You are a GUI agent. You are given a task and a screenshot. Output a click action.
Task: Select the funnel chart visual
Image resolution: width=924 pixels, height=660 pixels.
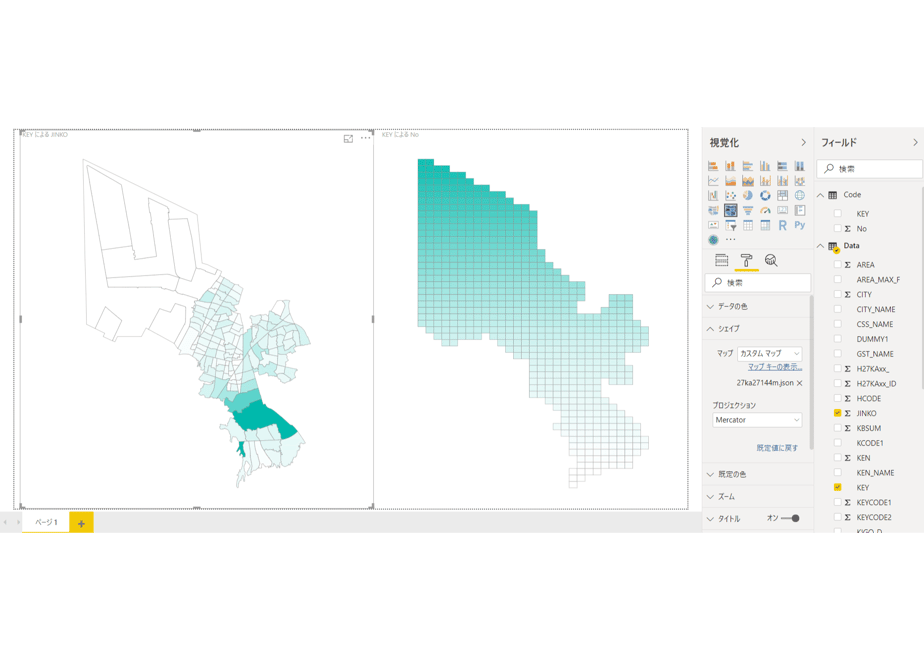pyautogui.click(x=748, y=210)
